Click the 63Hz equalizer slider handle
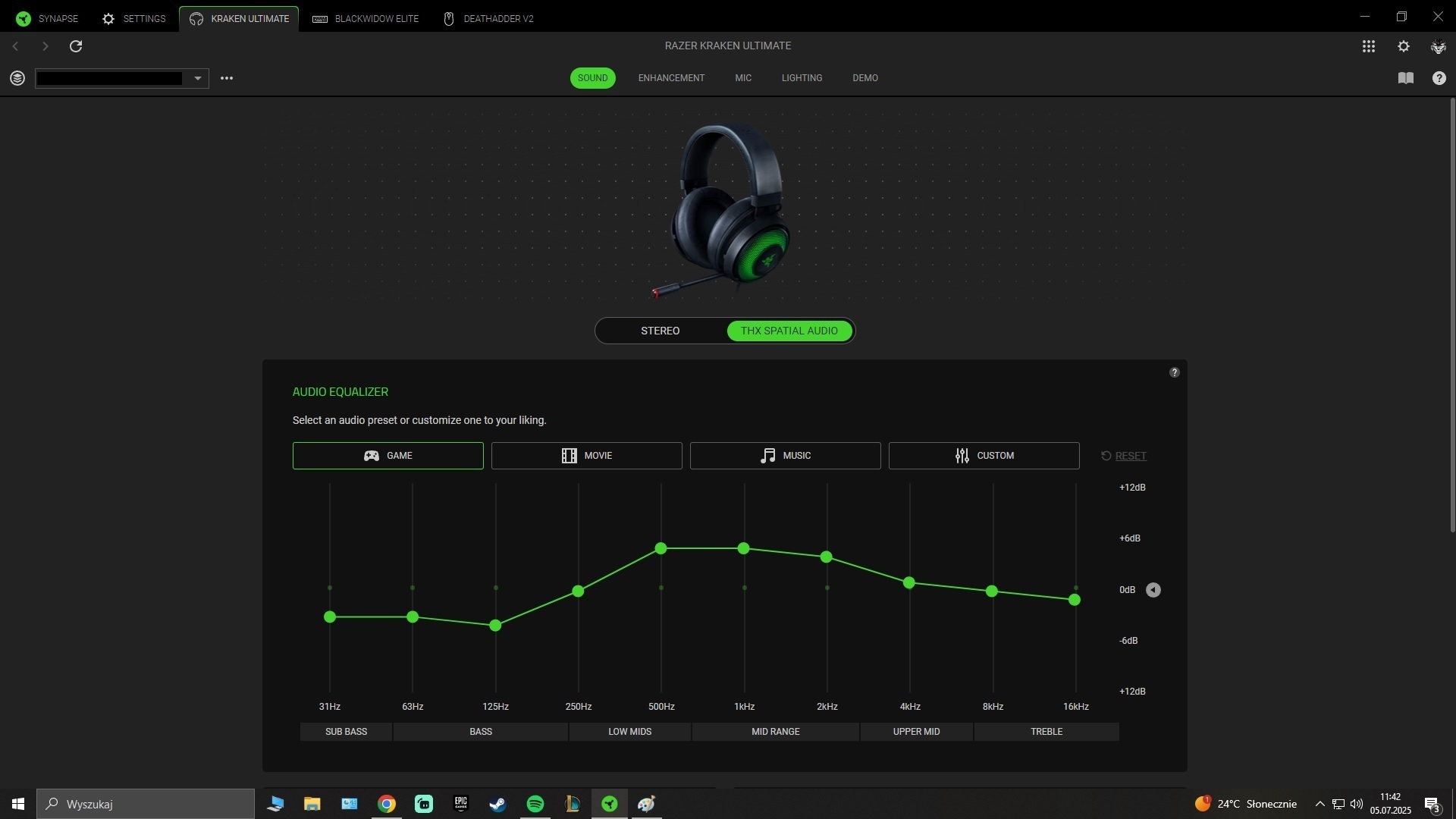This screenshot has height=819, width=1456. tap(413, 617)
